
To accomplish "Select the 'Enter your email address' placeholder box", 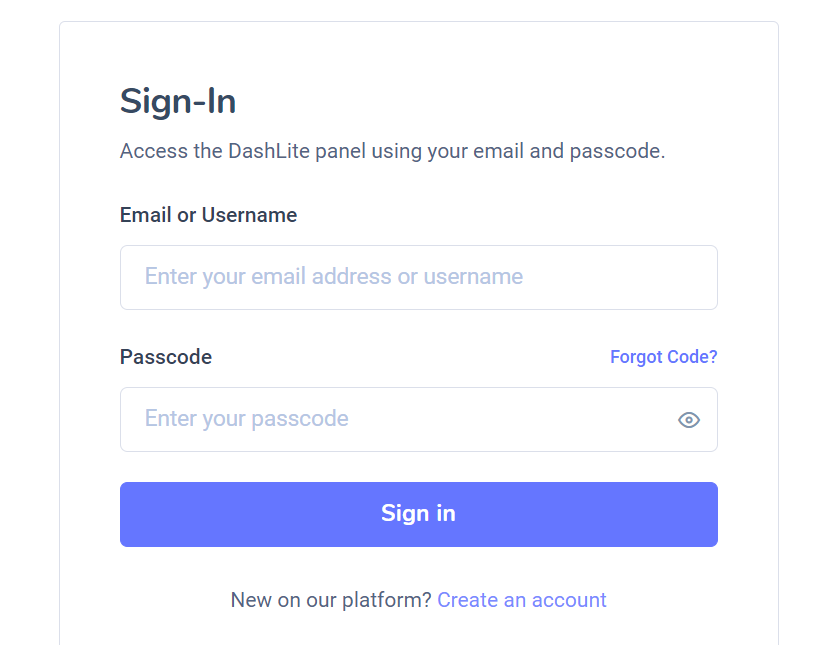I will [418, 277].
